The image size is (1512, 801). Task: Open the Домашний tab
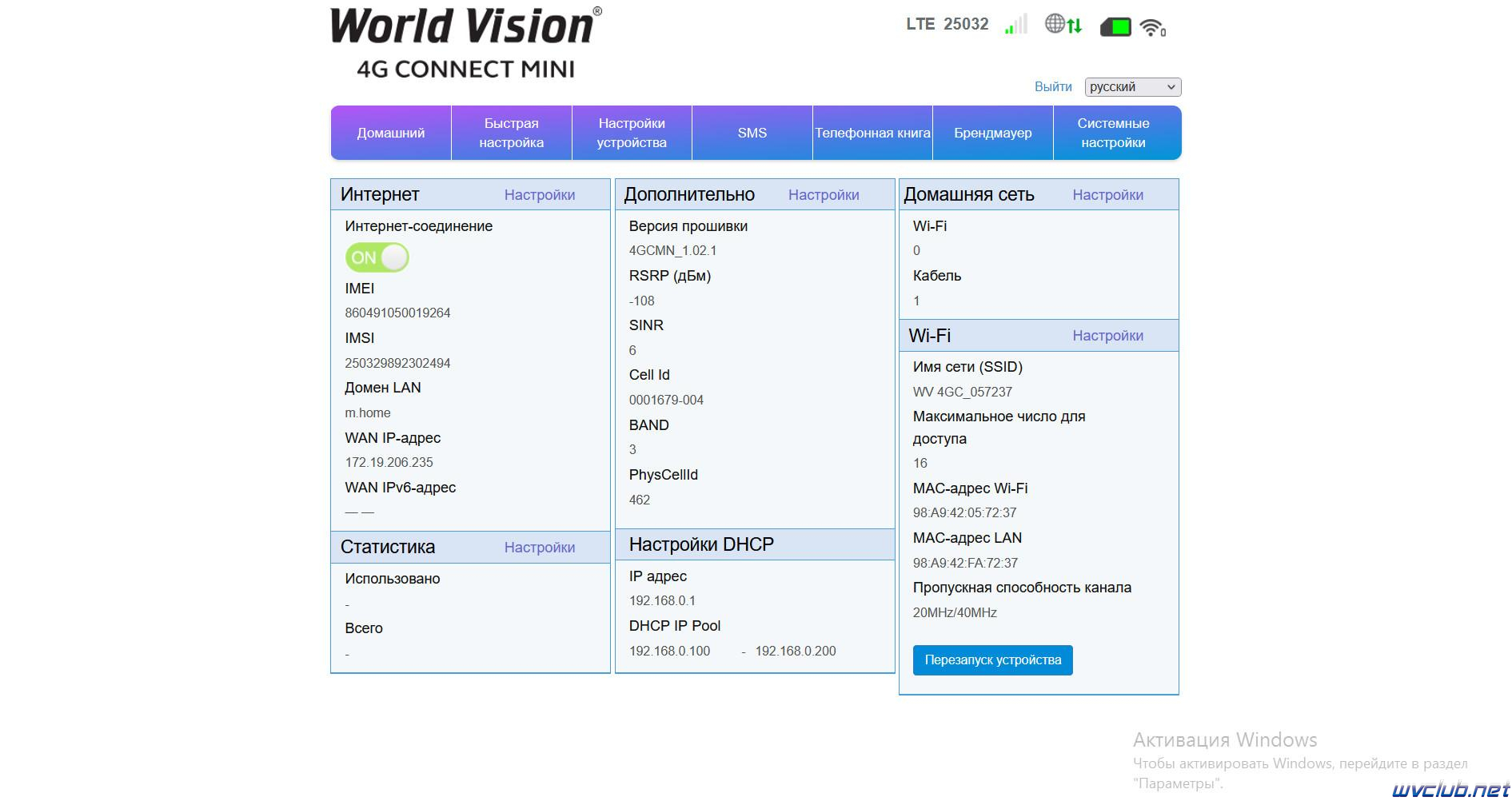click(391, 133)
